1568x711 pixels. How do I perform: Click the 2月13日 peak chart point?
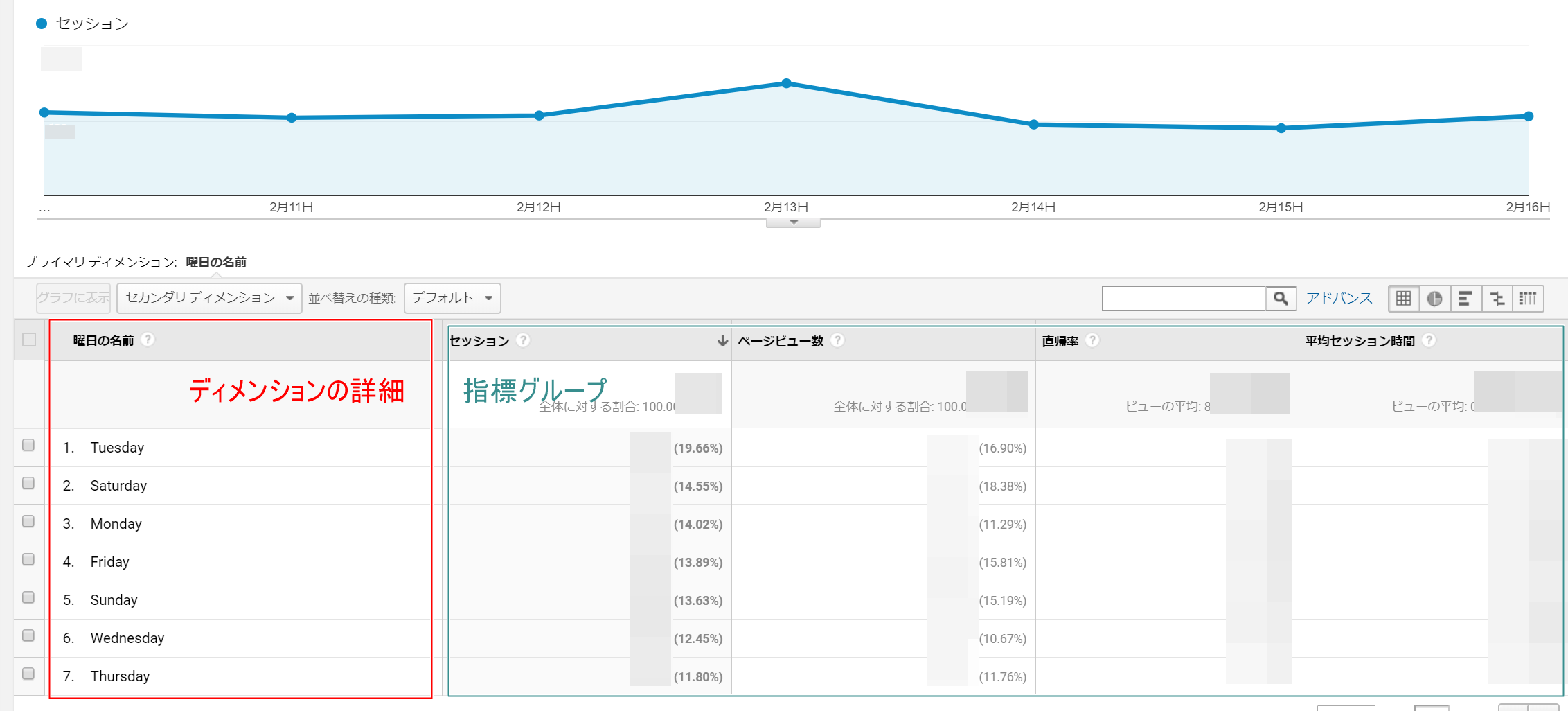[x=786, y=83]
